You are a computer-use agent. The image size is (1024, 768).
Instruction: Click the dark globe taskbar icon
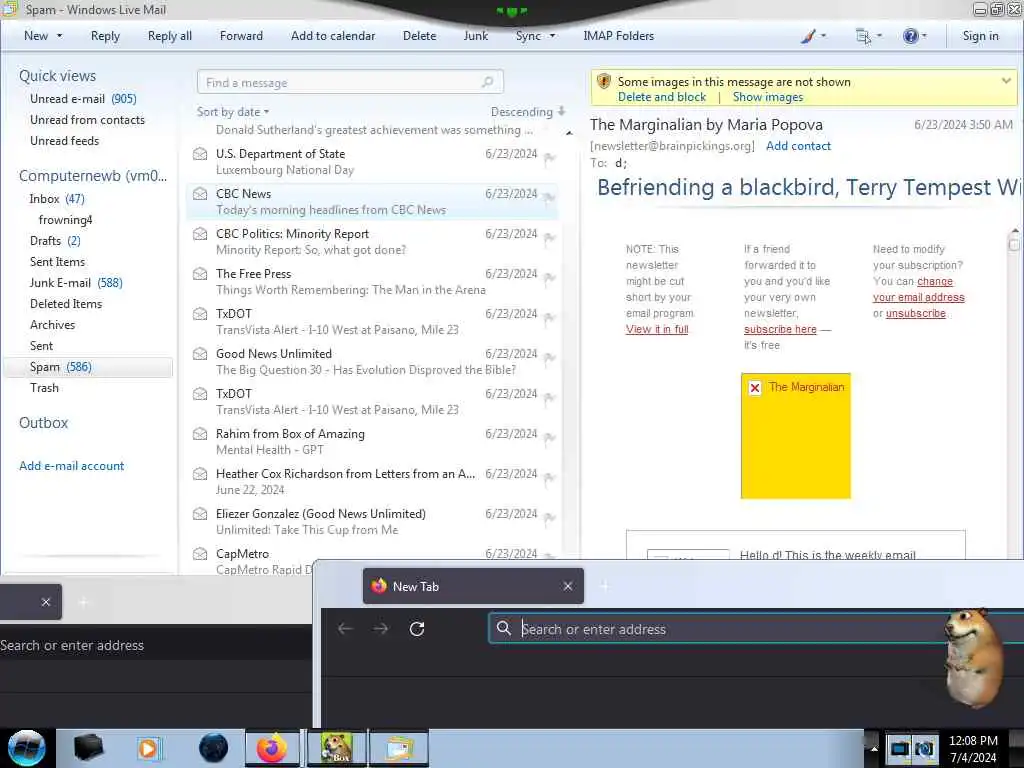(214, 748)
